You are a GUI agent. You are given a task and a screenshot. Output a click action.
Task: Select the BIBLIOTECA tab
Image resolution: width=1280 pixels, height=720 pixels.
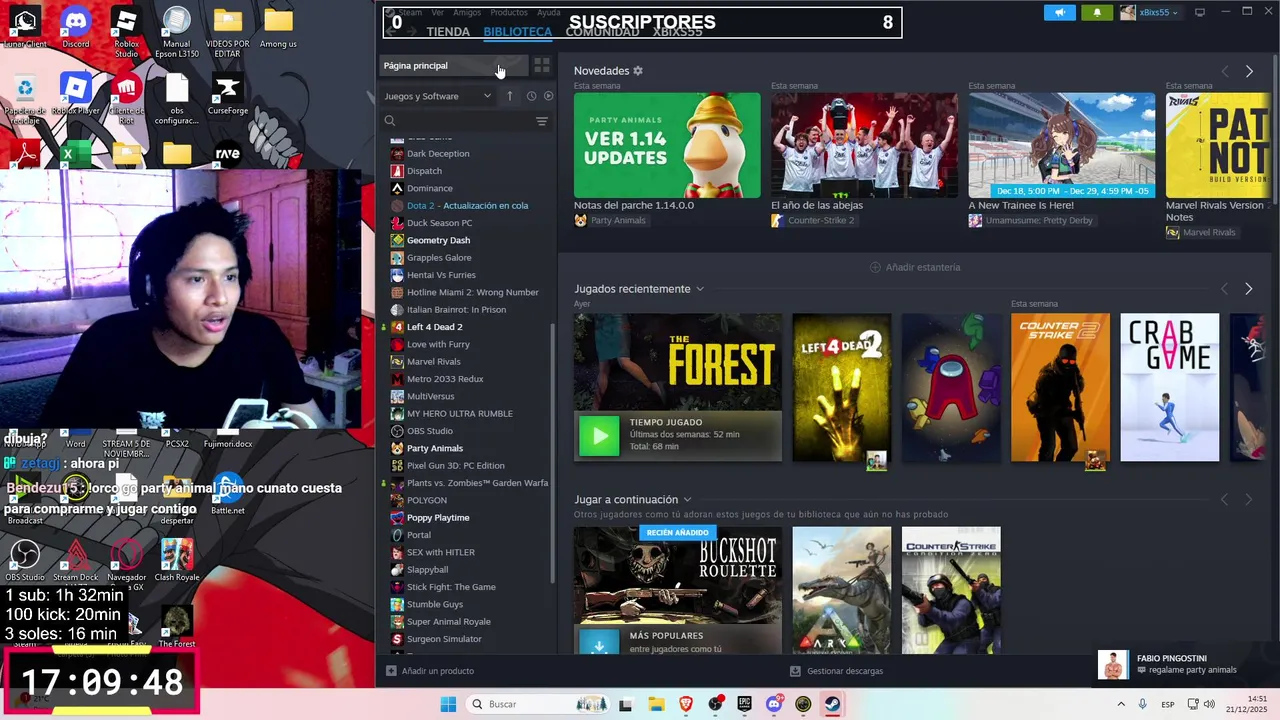(518, 32)
